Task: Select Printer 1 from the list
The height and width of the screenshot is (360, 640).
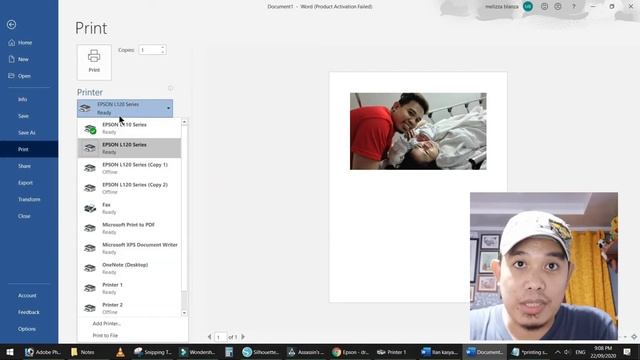Action: tap(129, 288)
